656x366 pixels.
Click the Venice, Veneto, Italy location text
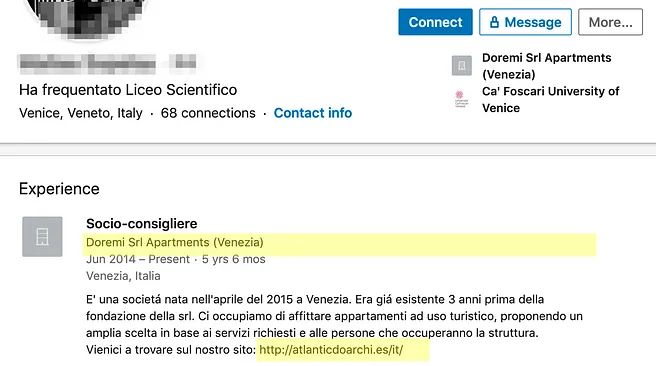pos(81,113)
